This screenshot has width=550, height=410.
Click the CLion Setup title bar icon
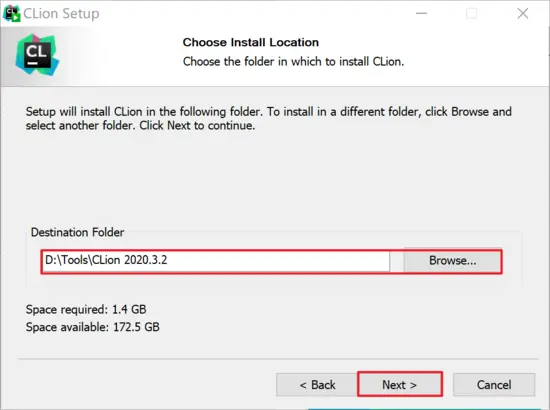pos(12,13)
